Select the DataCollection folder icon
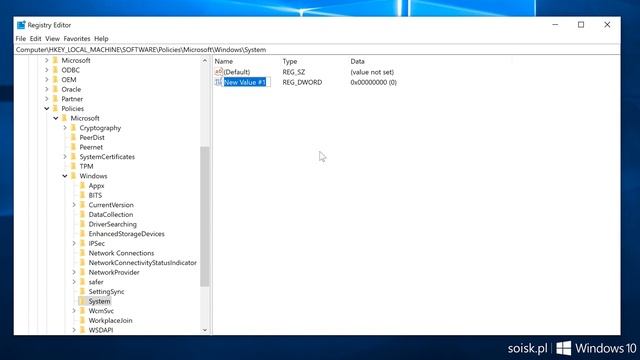The width and height of the screenshot is (640, 360). 83,214
